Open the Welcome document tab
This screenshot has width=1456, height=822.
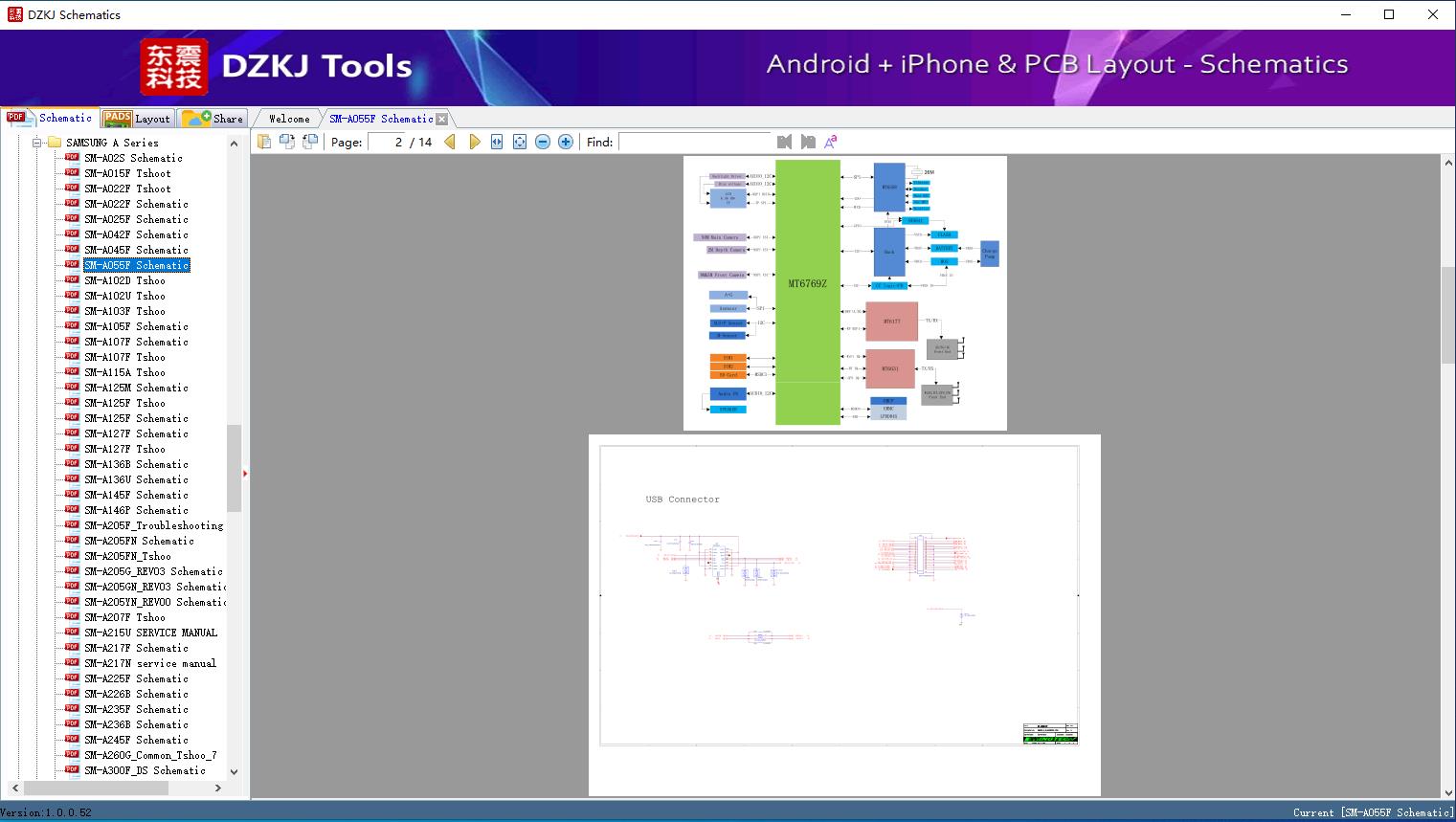tap(288, 119)
